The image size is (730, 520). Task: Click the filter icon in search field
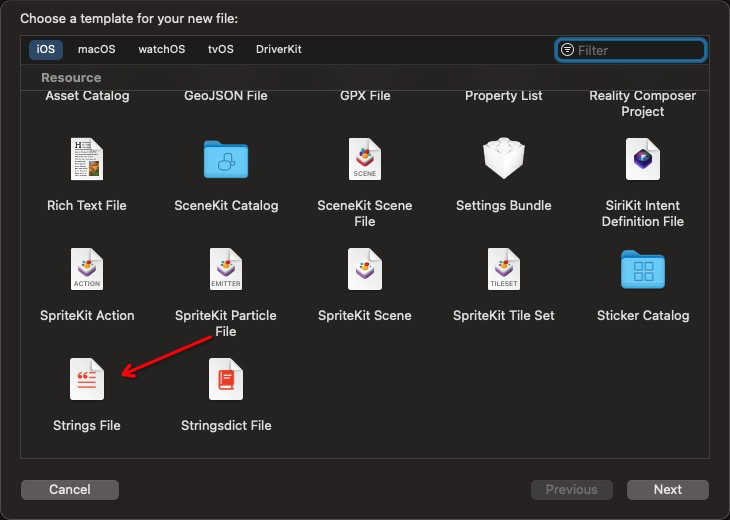(x=567, y=49)
